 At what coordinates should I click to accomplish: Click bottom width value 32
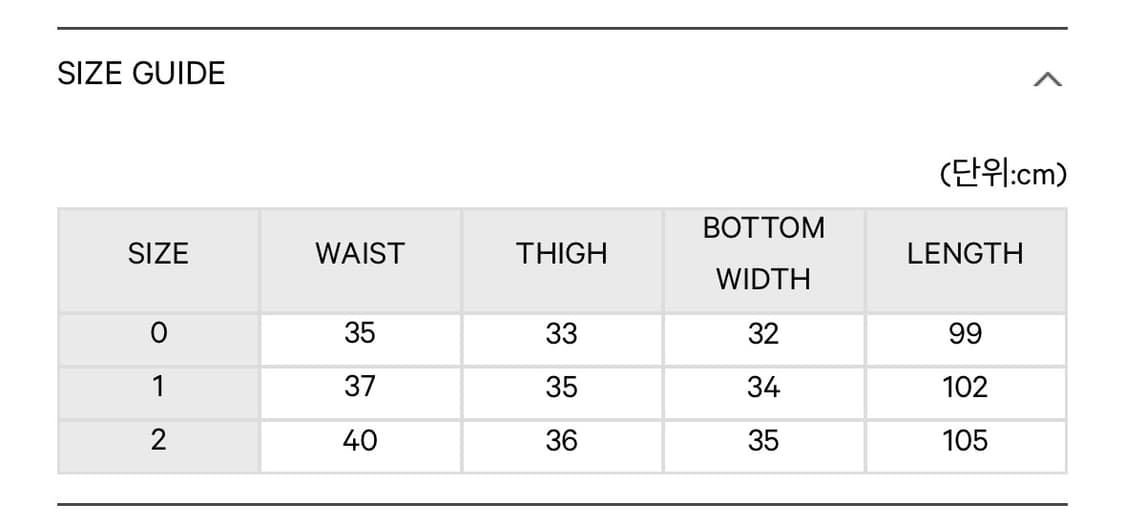point(764,334)
